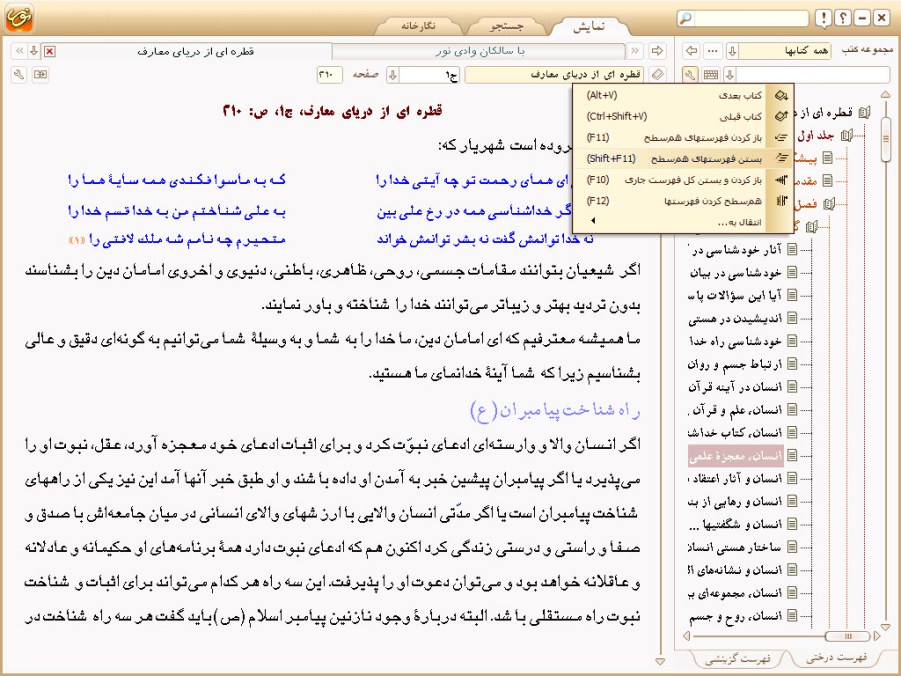Click the page header «قطره ای از دریای معارف، ج۱، ص: ۳۱۰»
901x676 pixels.
333,111
